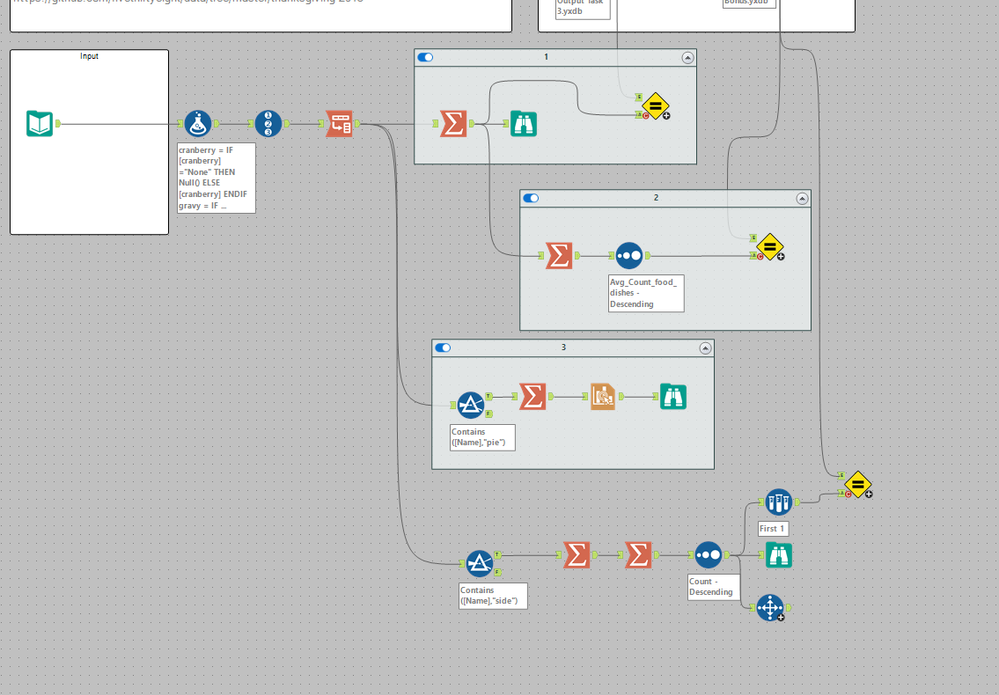Click container 2 title bar label
This screenshot has height=695, width=999.
(x=656, y=198)
